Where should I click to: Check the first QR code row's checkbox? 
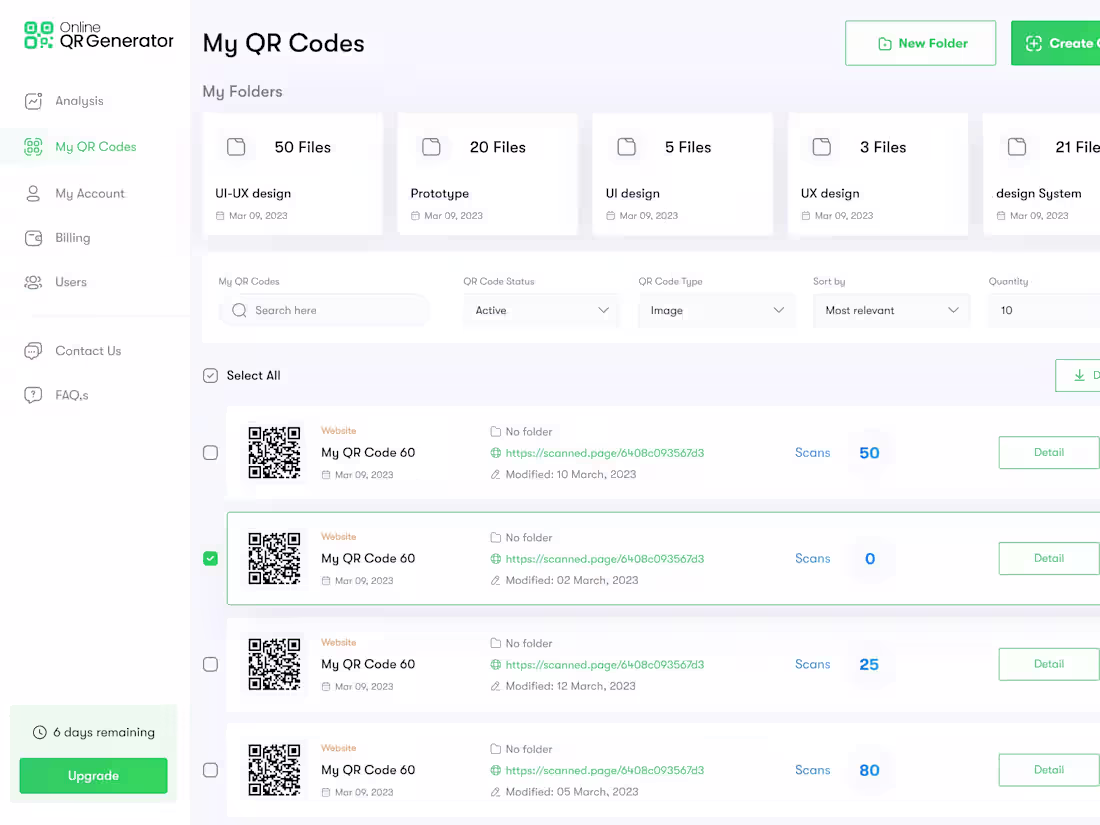pos(210,452)
